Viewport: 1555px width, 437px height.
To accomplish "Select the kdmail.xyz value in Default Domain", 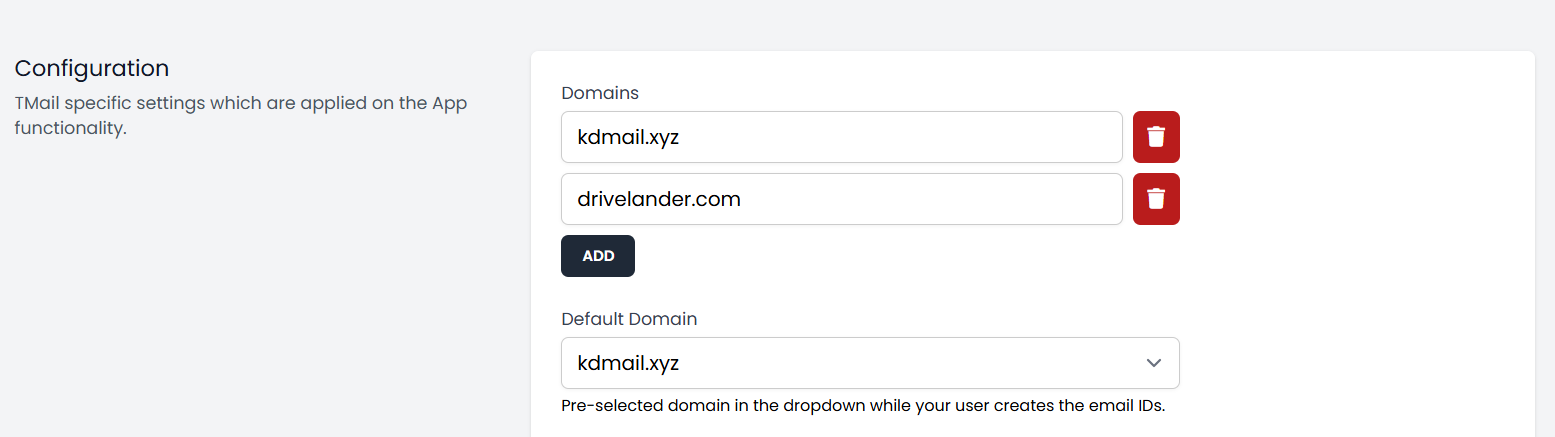I will (x=628, y=363).
